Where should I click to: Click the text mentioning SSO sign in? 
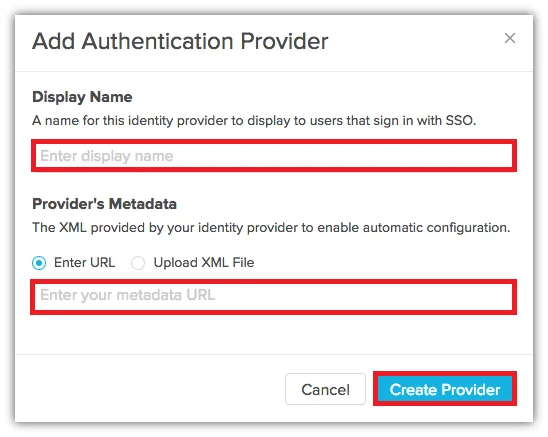[254, 121]
